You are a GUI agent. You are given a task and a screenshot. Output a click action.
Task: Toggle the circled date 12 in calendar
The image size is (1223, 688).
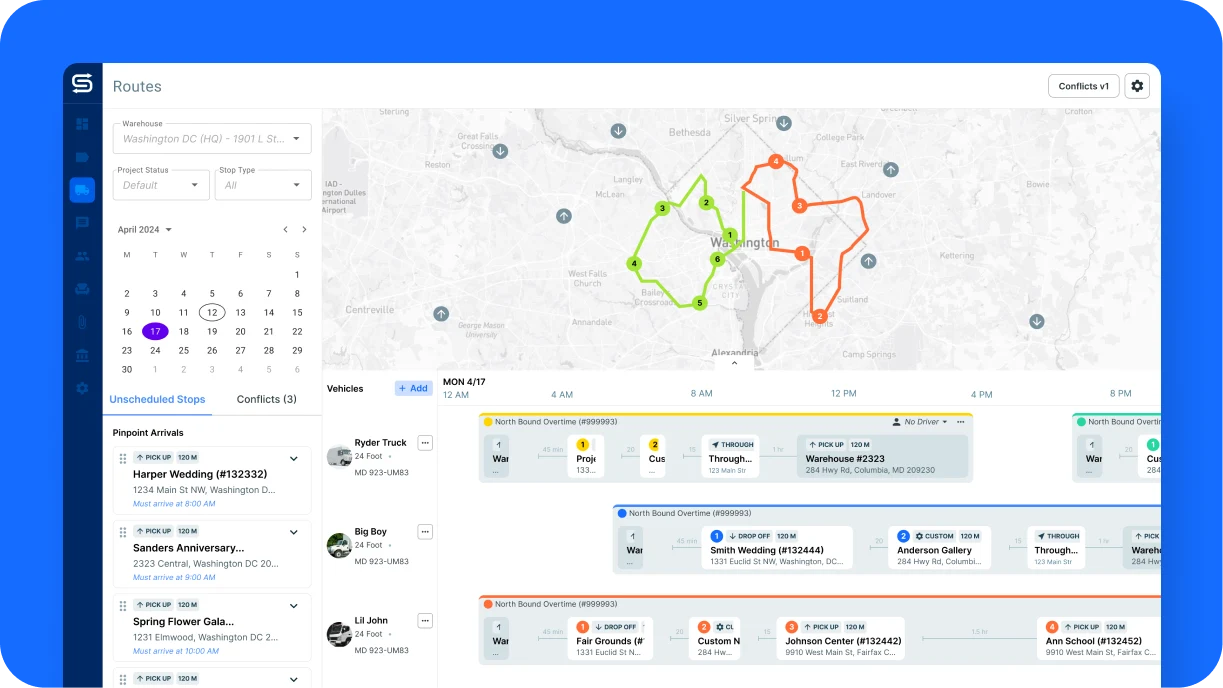coord(212,312)
